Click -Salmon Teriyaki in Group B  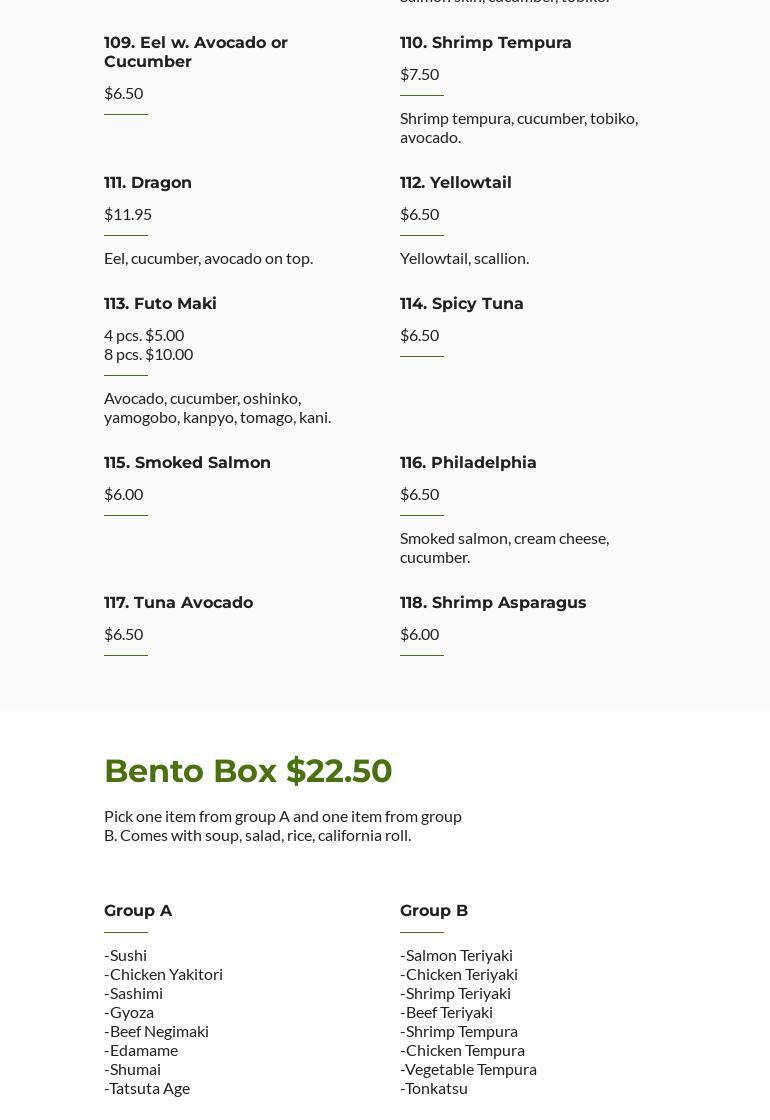(x=457, y=955)
